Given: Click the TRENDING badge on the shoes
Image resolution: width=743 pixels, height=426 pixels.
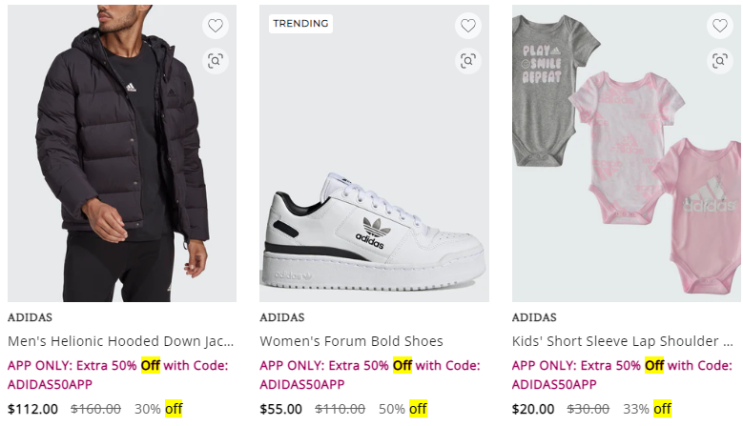Looking at the screenshot, I should [301, 24].
